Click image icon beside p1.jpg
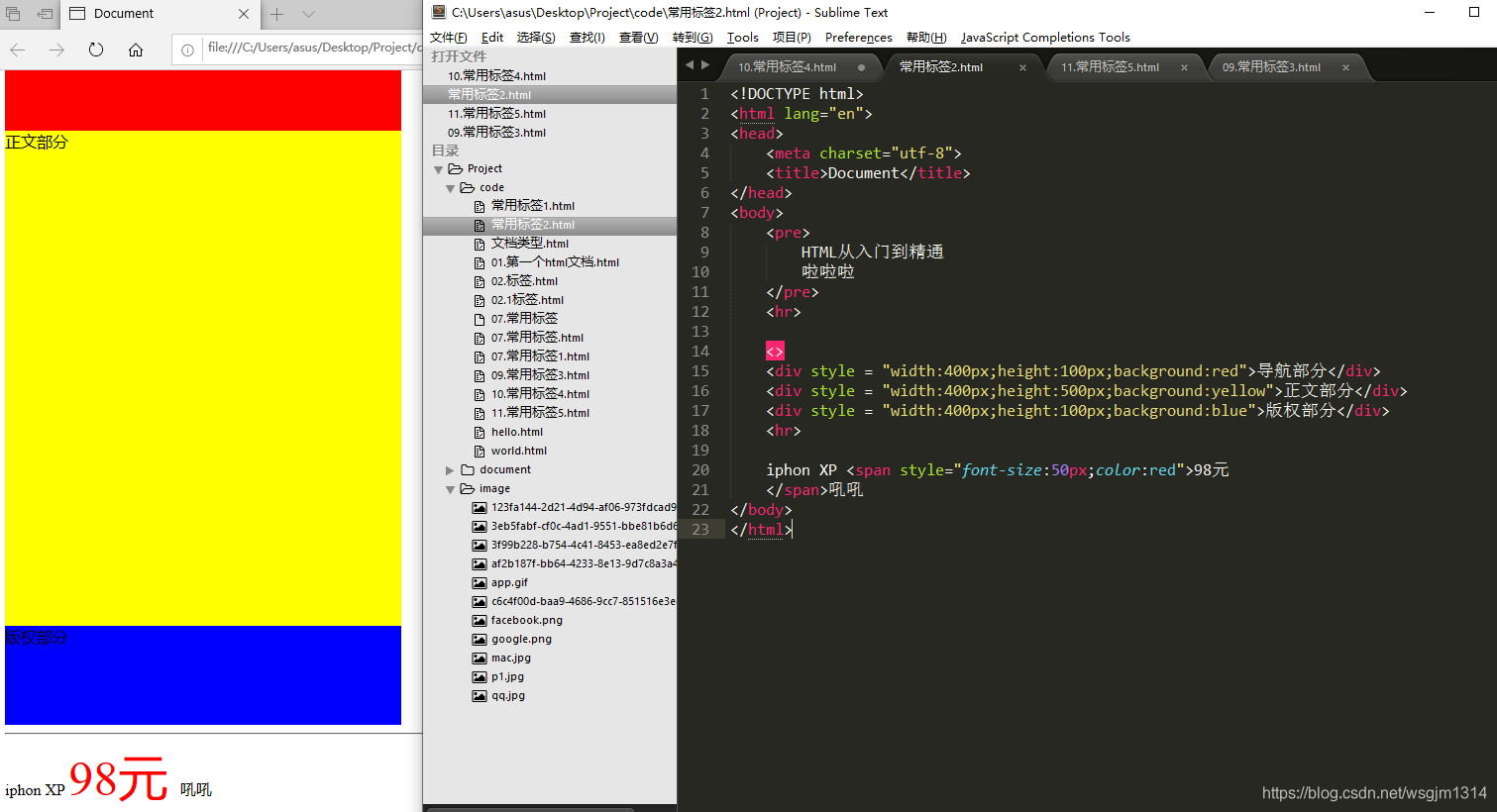The height and width of the screenshot is (812, 1497). coord(480,677)
